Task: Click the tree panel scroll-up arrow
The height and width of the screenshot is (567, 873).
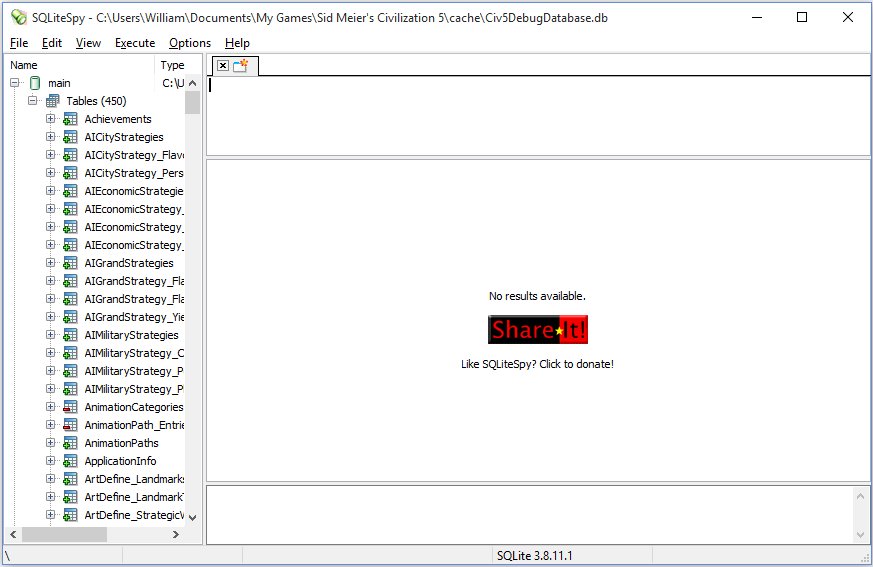Action: point(193,83)
